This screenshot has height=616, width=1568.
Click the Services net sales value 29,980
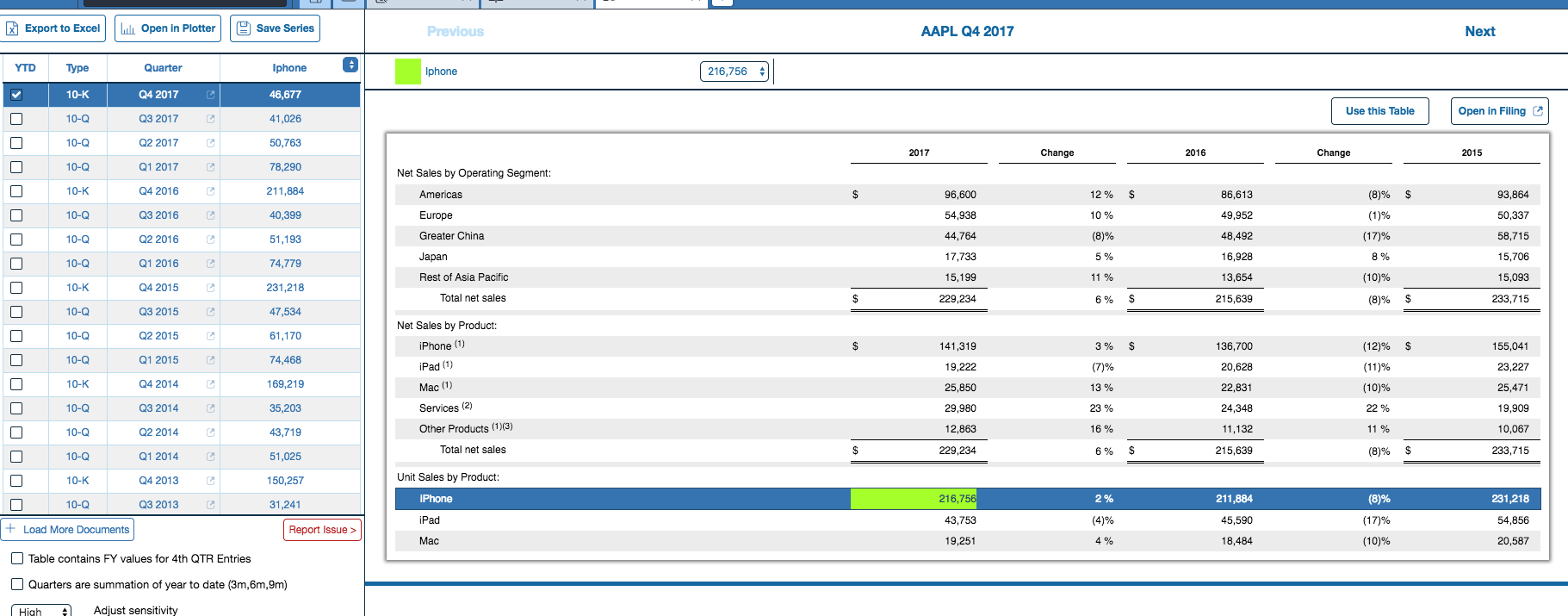pos(960,408)
